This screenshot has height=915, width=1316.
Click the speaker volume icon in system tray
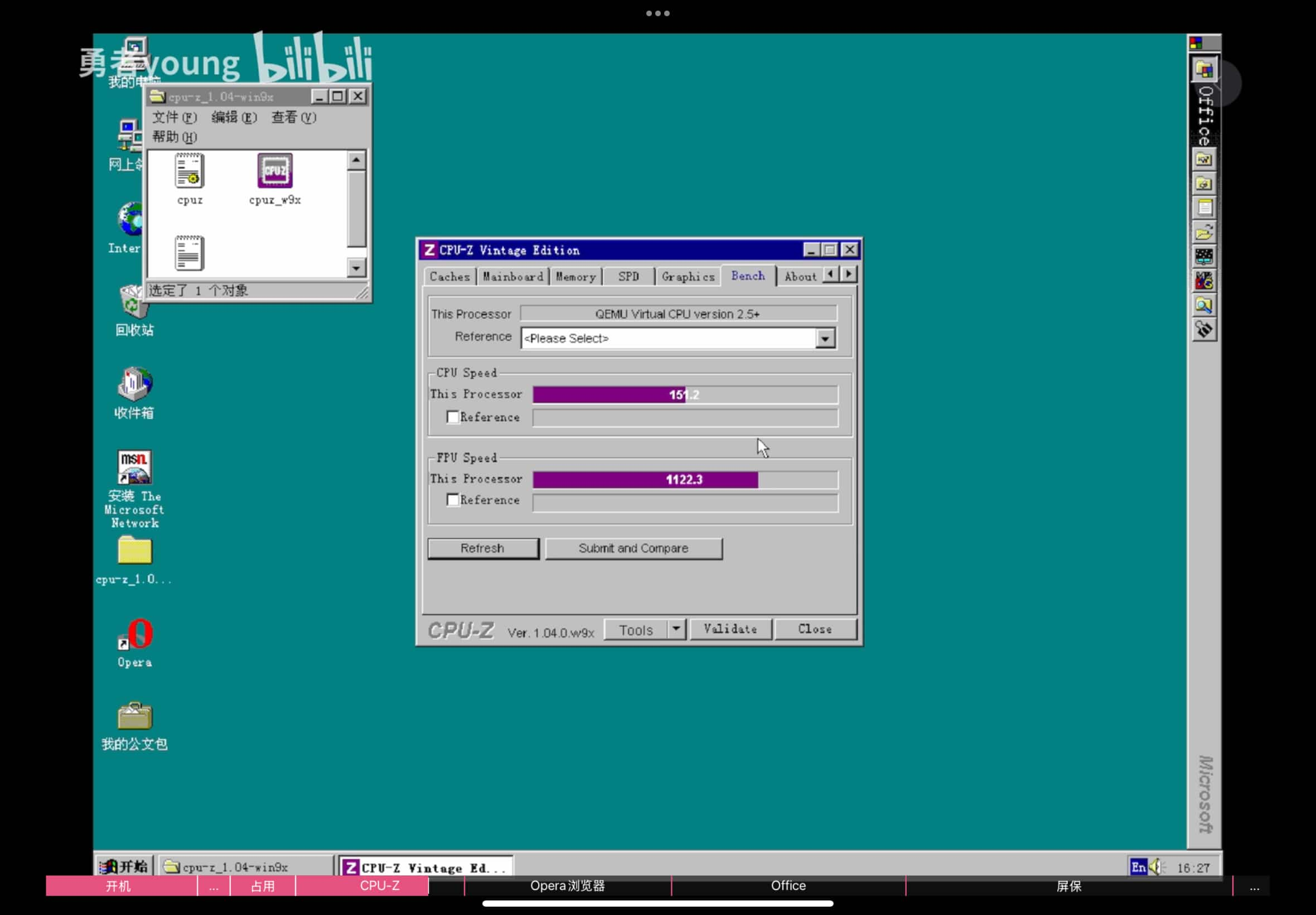pos(1156,866)
